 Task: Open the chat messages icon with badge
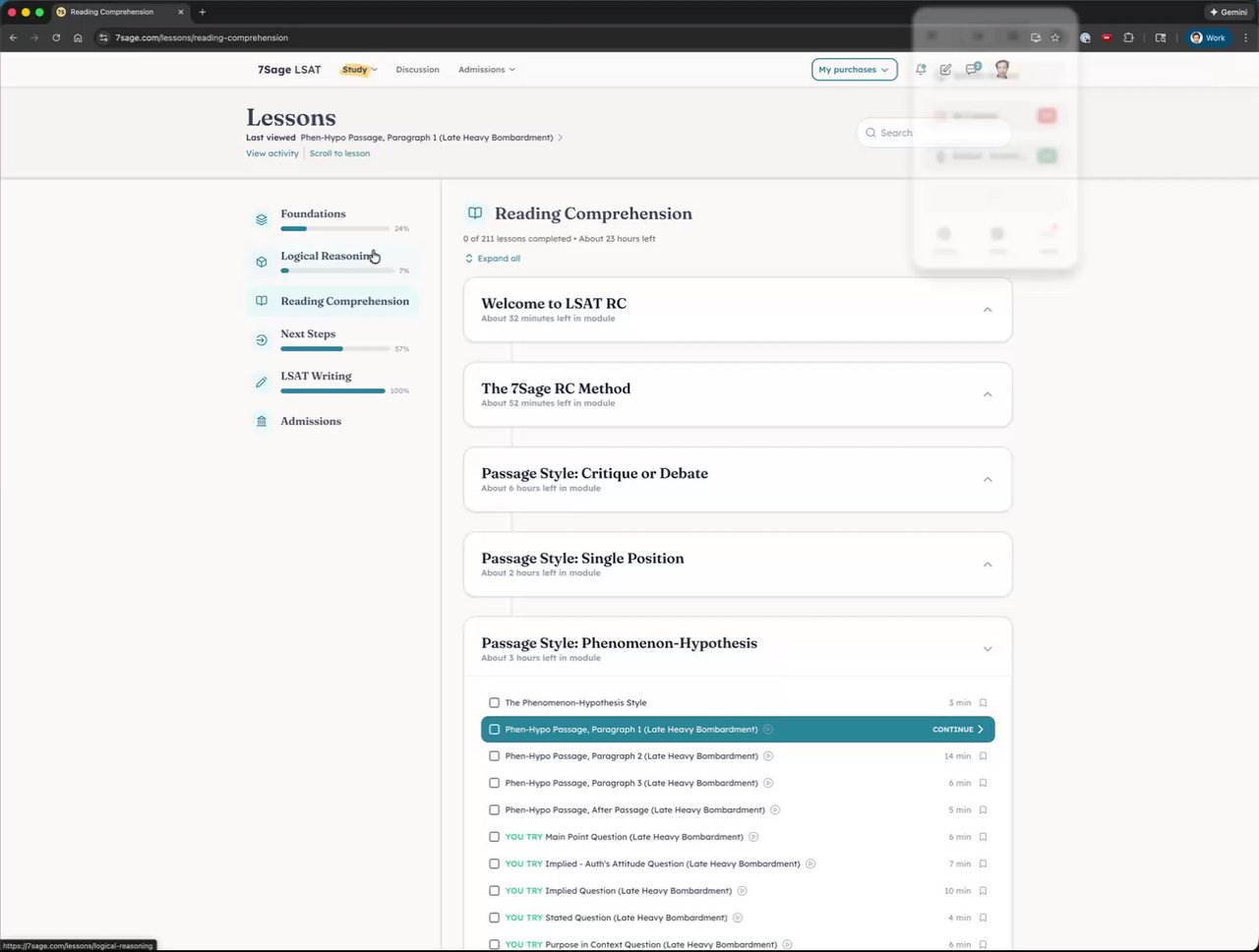click(972, 69)
